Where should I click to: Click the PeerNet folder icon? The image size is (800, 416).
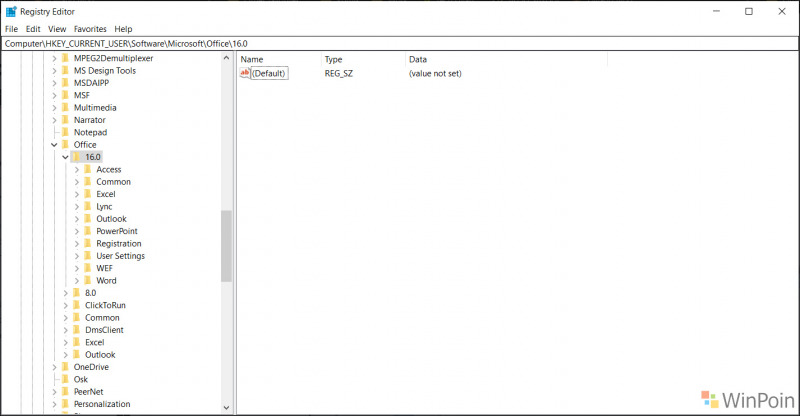65,391
